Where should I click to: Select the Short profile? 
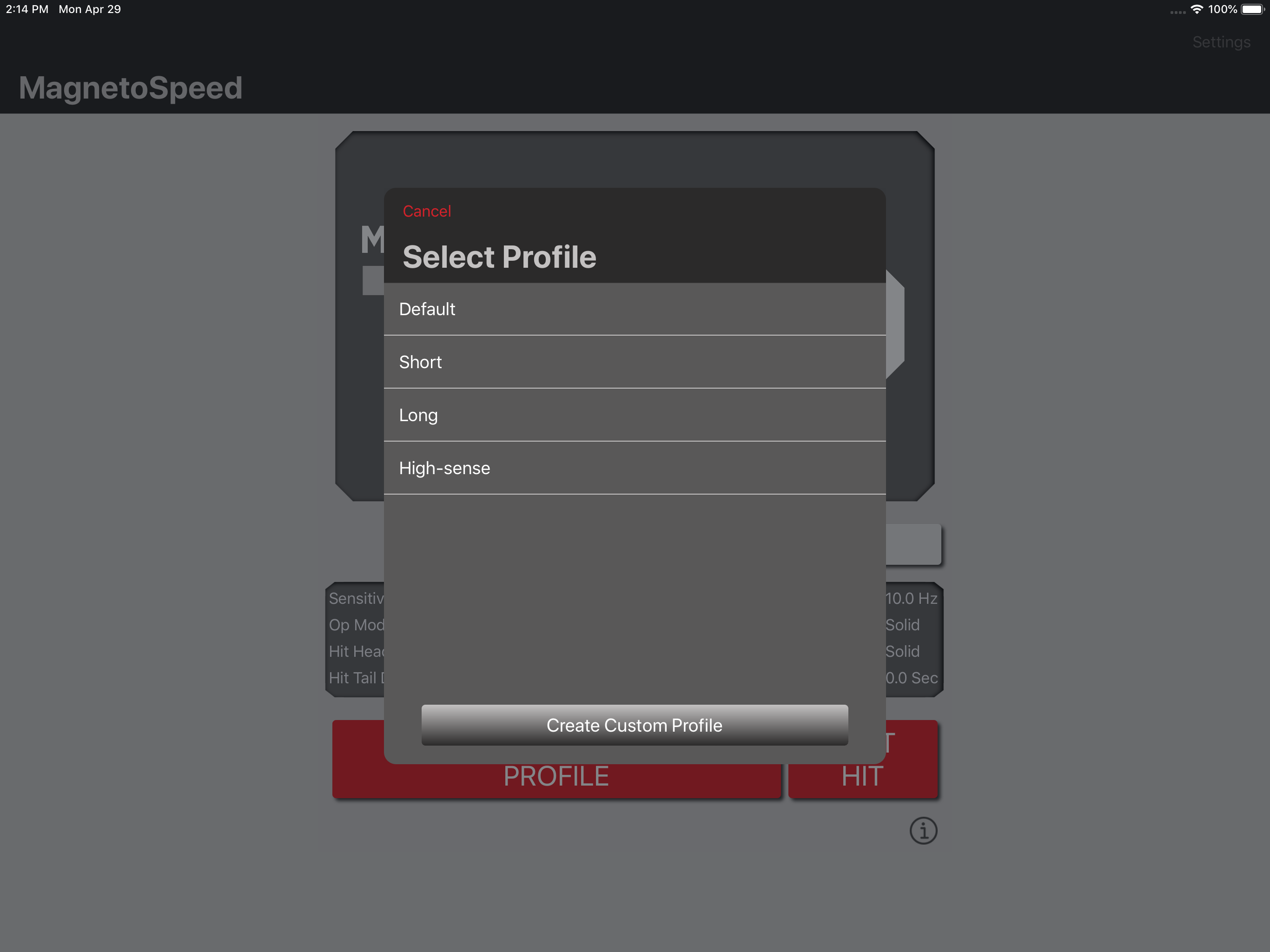tap(635, 362)
